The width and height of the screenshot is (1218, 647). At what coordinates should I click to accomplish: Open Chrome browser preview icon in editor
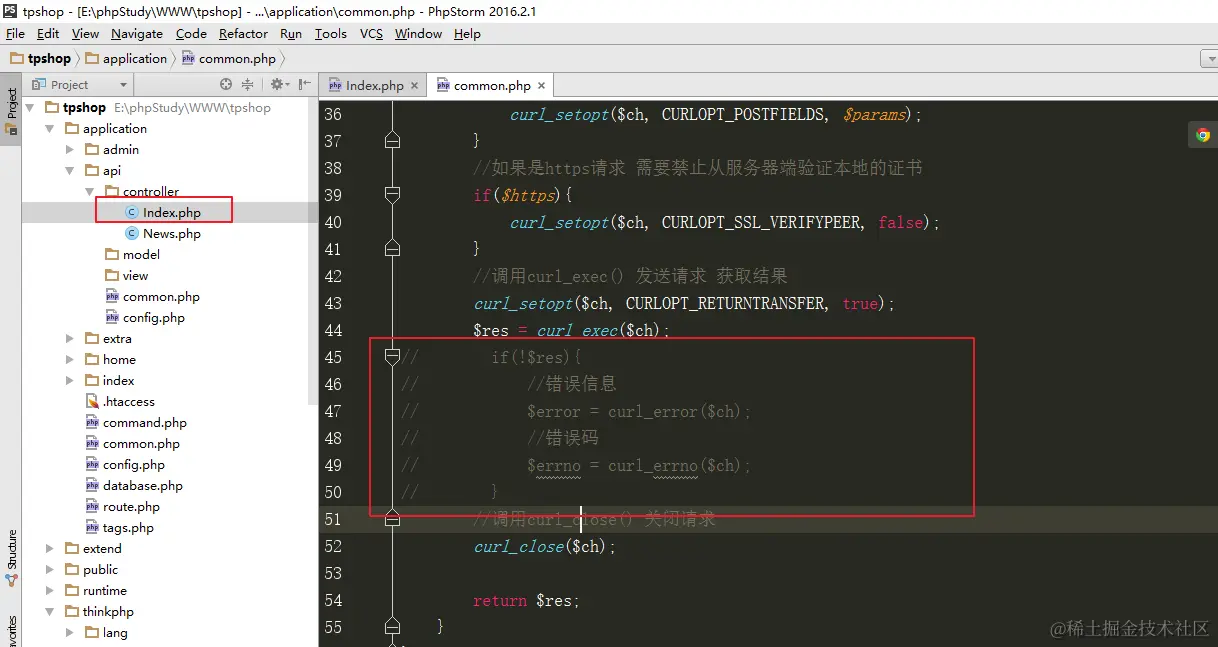pyautogui.click(x=1203, y=135)
